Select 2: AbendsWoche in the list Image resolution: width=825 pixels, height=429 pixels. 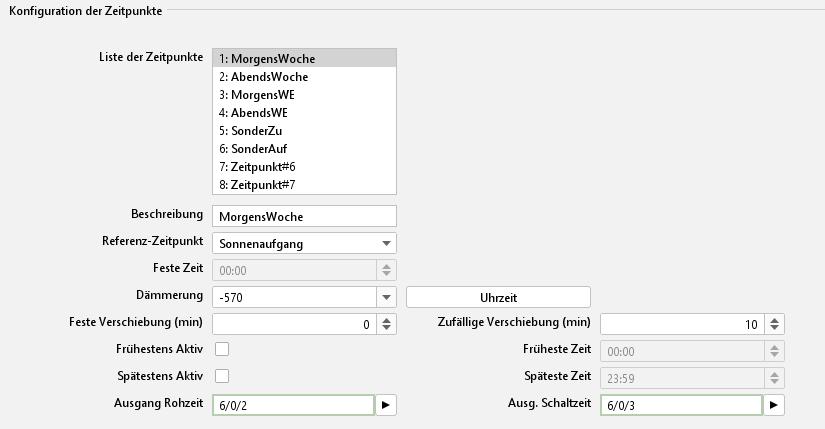(263, 77)
